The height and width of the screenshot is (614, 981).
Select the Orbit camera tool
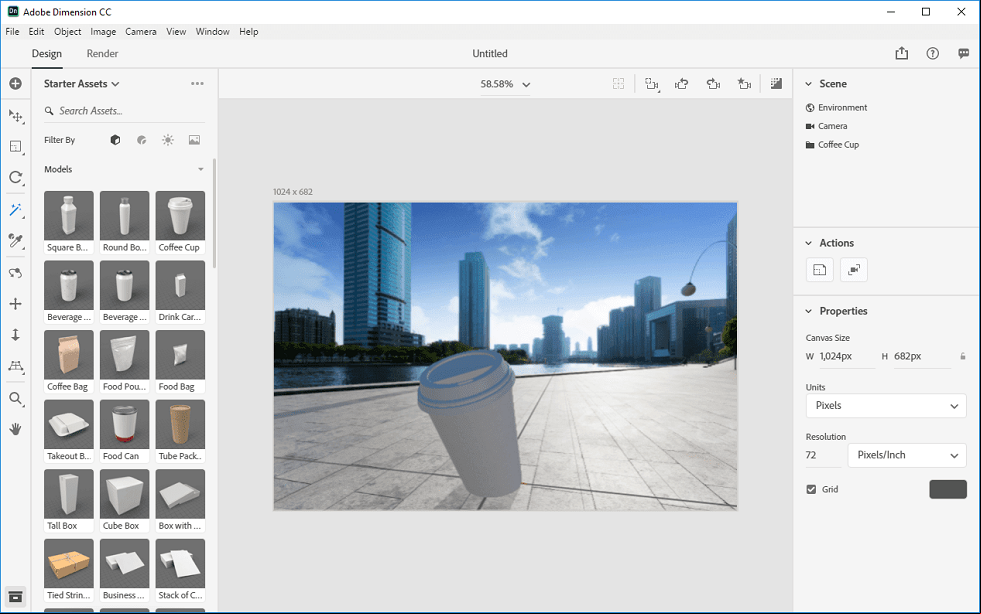point(16,273)
